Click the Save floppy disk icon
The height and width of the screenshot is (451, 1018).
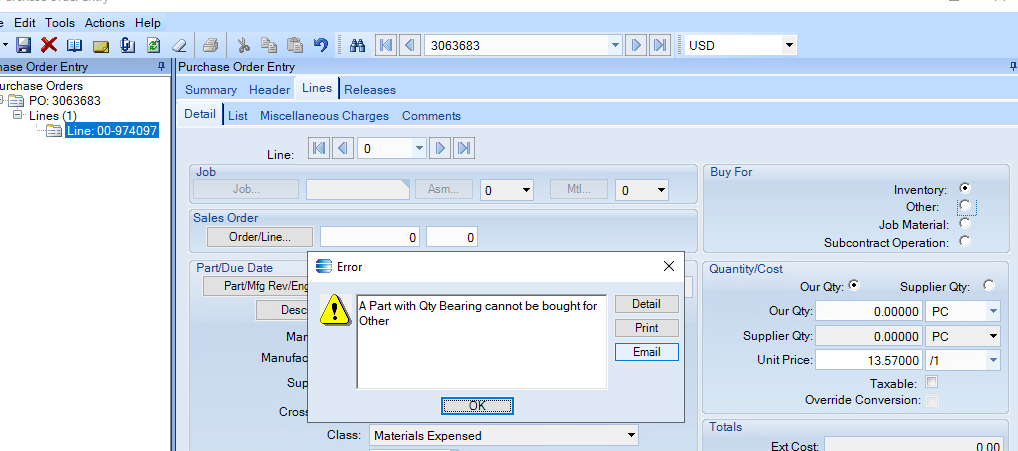(x=23, y=45)
